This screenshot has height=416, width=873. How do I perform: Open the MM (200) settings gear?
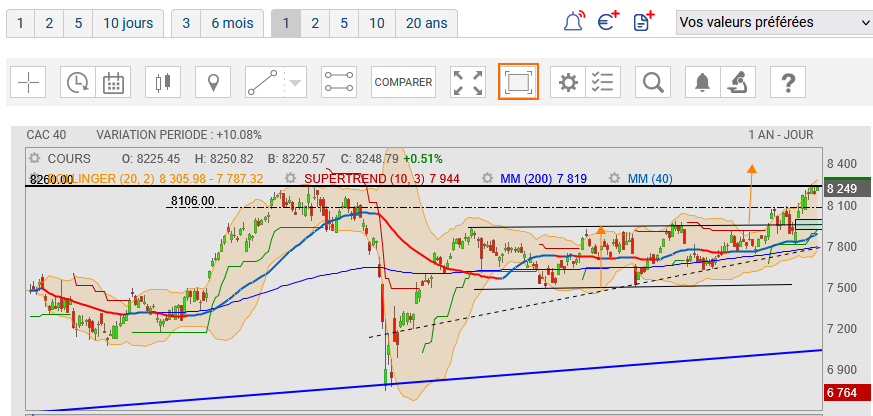pos(488,178)
